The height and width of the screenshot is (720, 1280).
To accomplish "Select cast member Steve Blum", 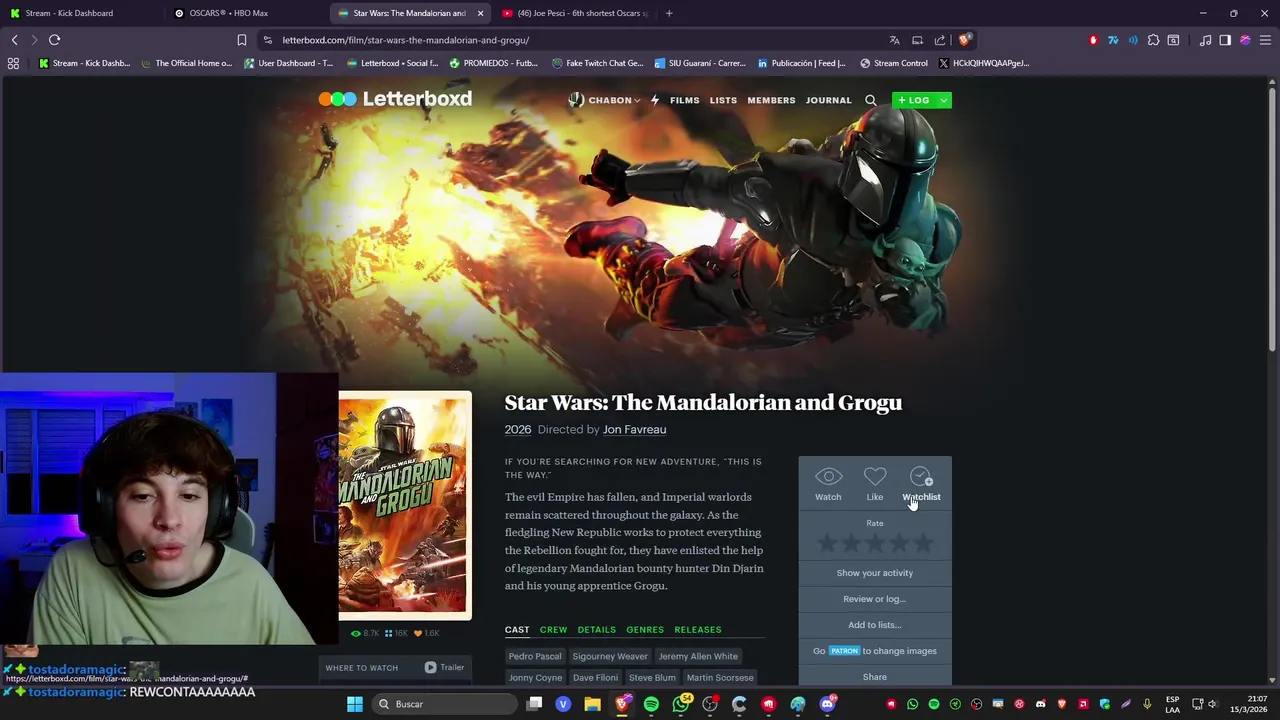I will tap(652, 678).
